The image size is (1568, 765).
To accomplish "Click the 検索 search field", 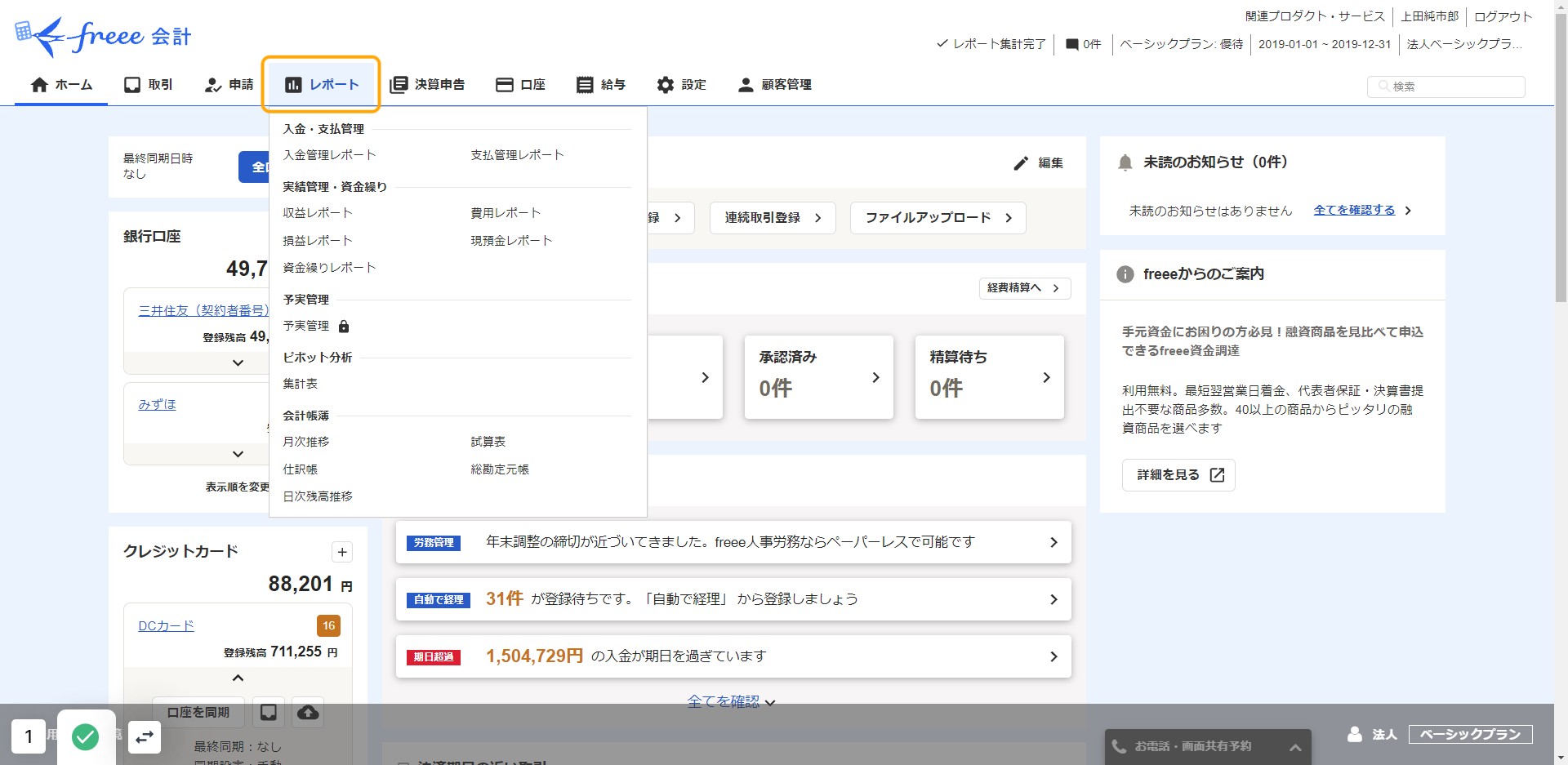I will (x=1445, y=87).
